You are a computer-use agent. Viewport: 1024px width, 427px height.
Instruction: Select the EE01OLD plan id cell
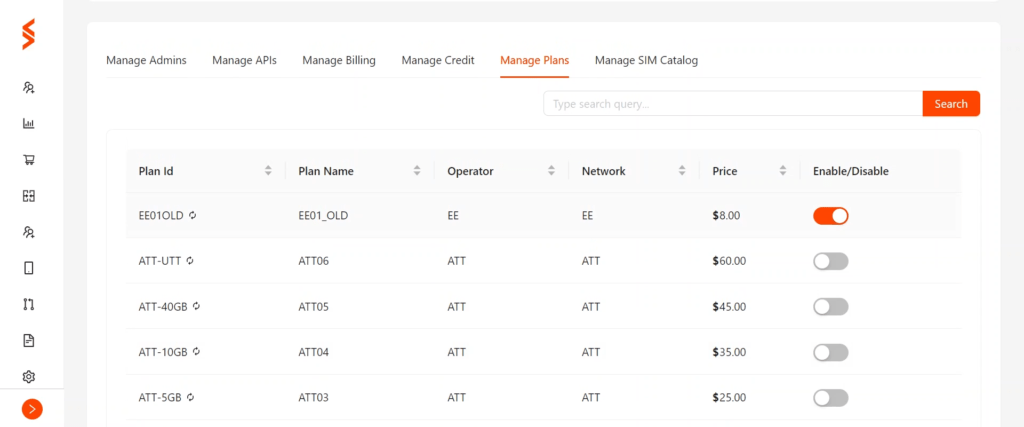tap(161, 215)
